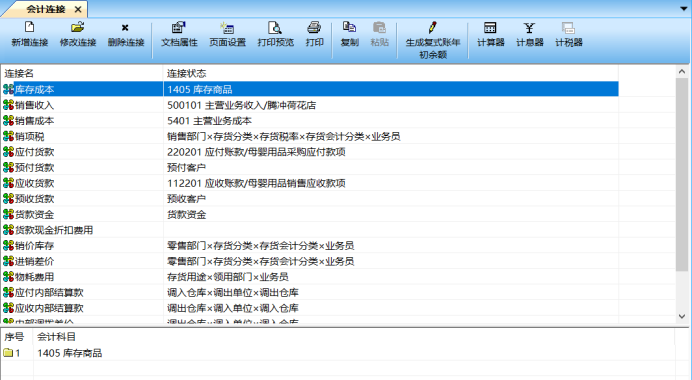Click the icon beside 应收货款
This screenshot has height=380, width=692.
click(x=8, y=183)
